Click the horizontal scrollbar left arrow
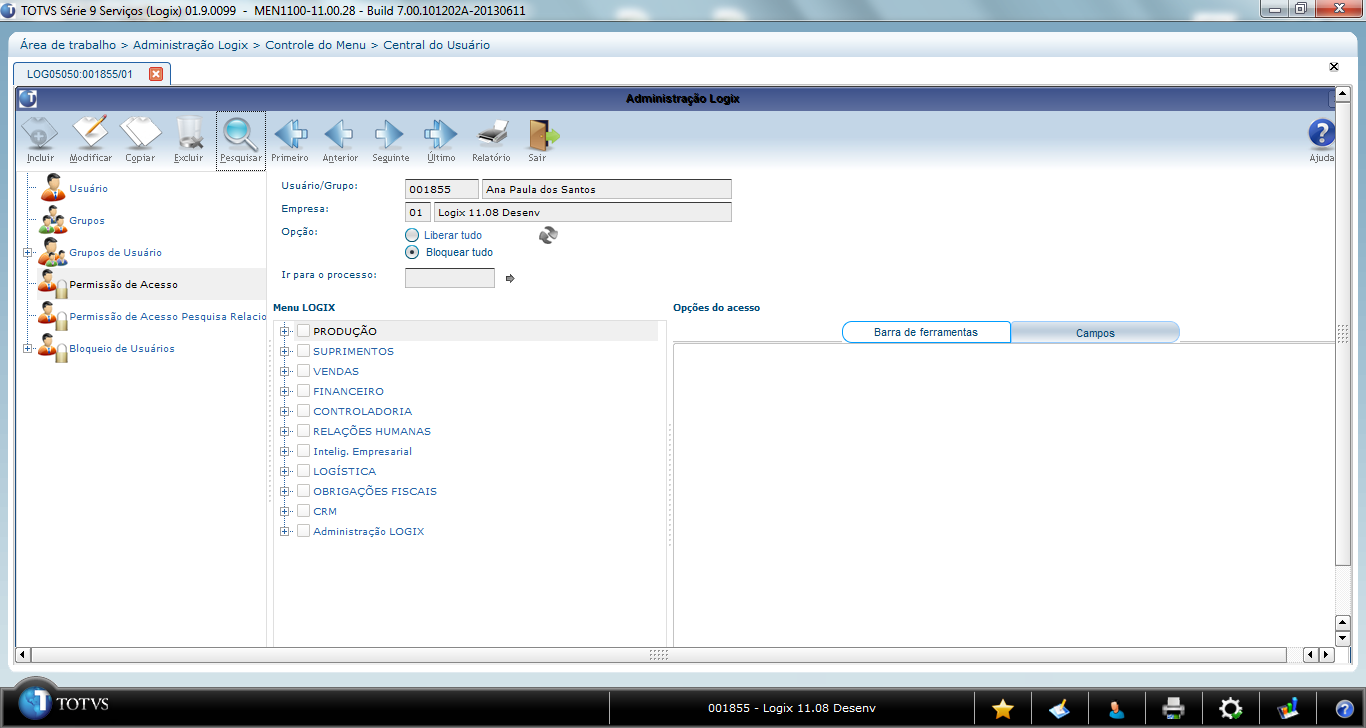 (x=22, y=654)
